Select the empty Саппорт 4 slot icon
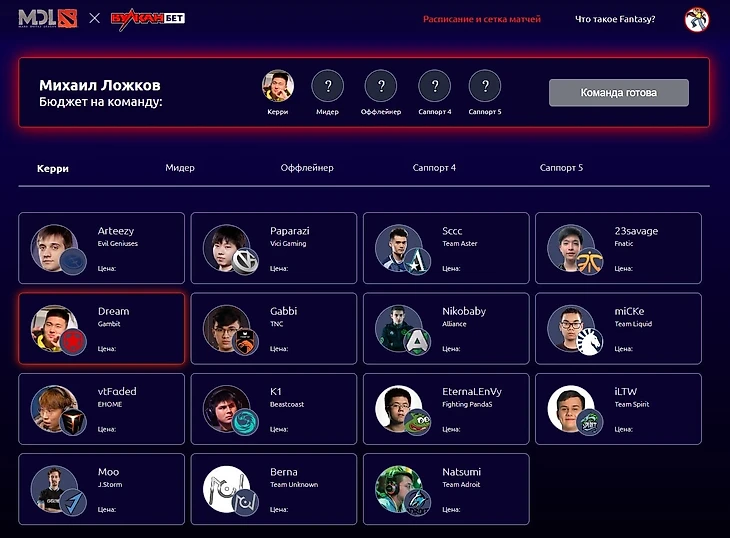This screenshot has width=730, height=538. [x=435, y=86]
